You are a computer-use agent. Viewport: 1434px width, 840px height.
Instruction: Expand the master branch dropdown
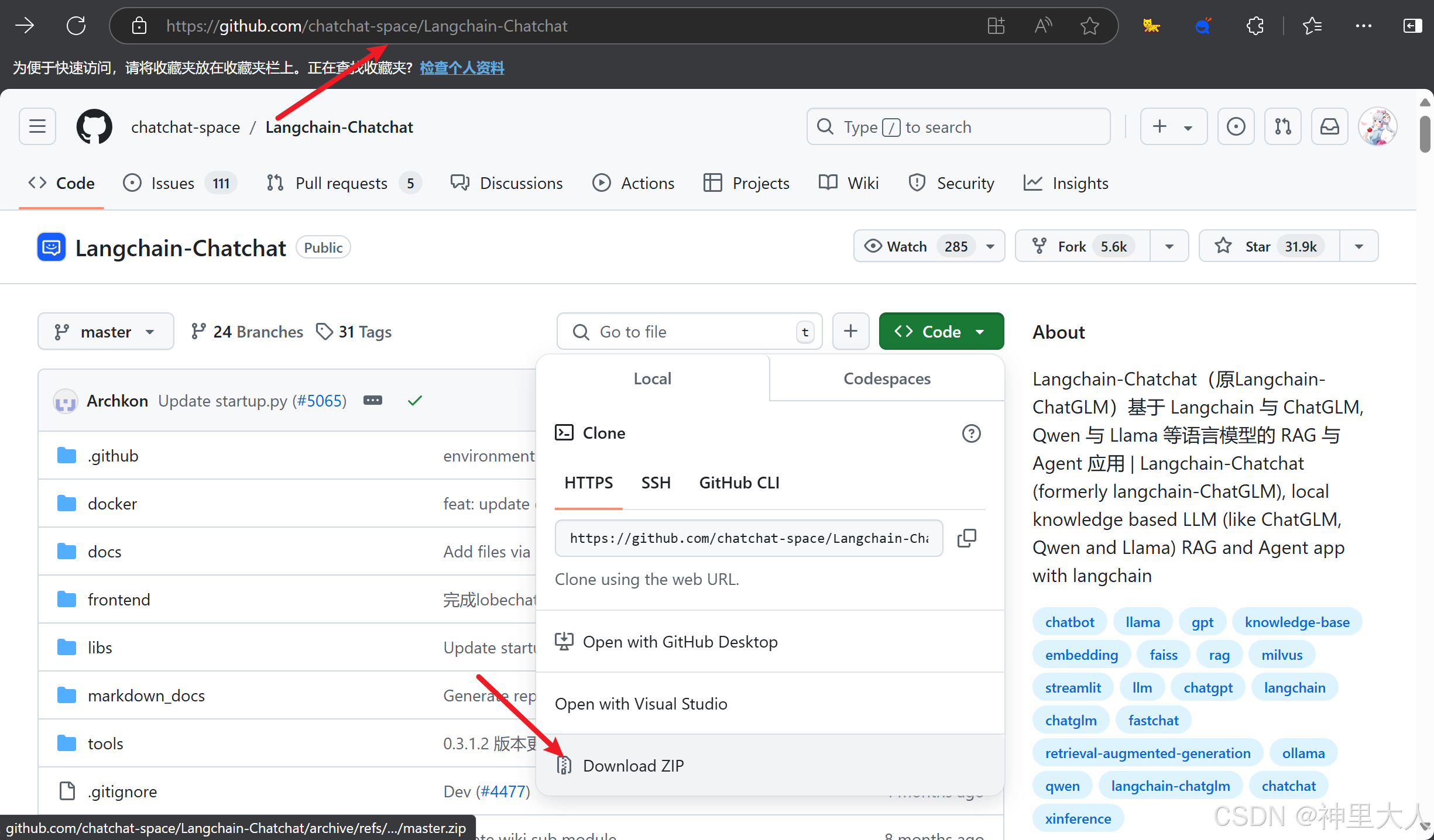click(105, 332)
